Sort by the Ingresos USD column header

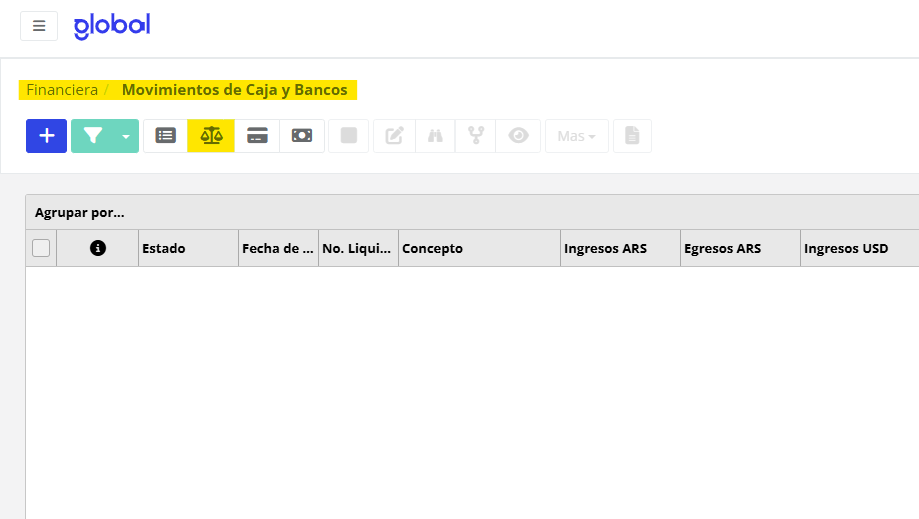click(860, 248)
